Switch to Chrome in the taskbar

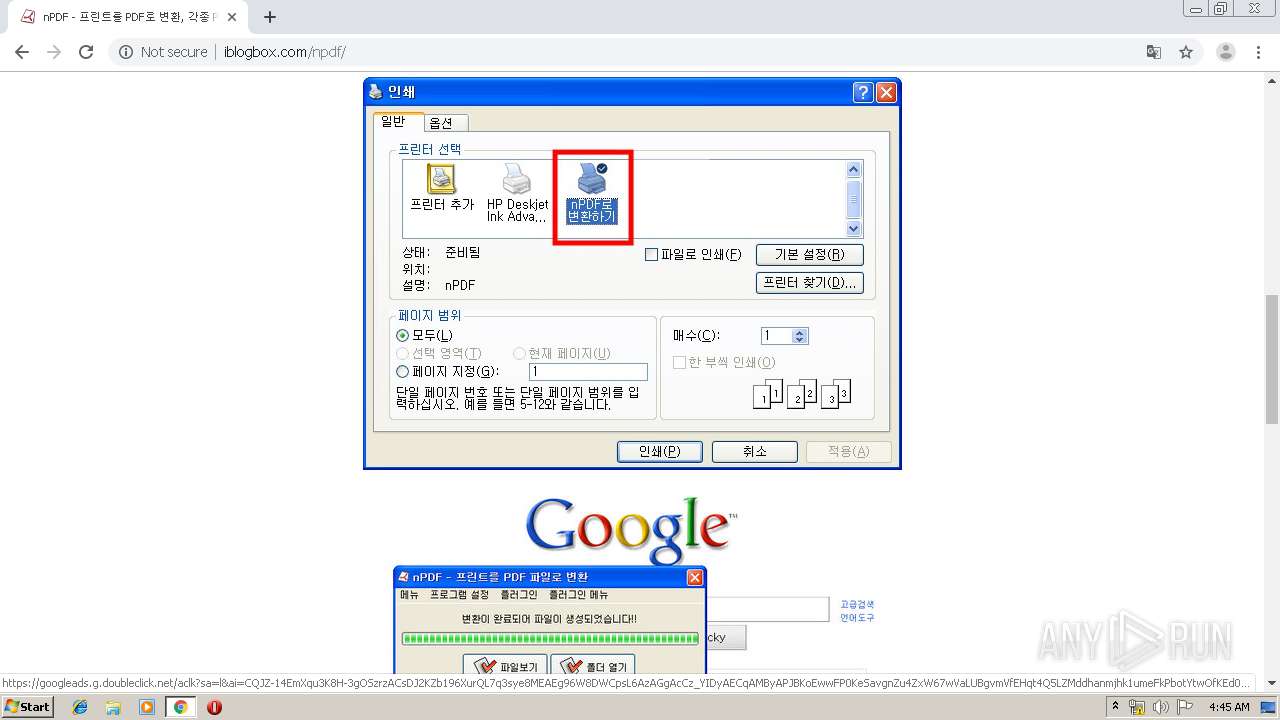pyautogui.click(x=181, y=707)
